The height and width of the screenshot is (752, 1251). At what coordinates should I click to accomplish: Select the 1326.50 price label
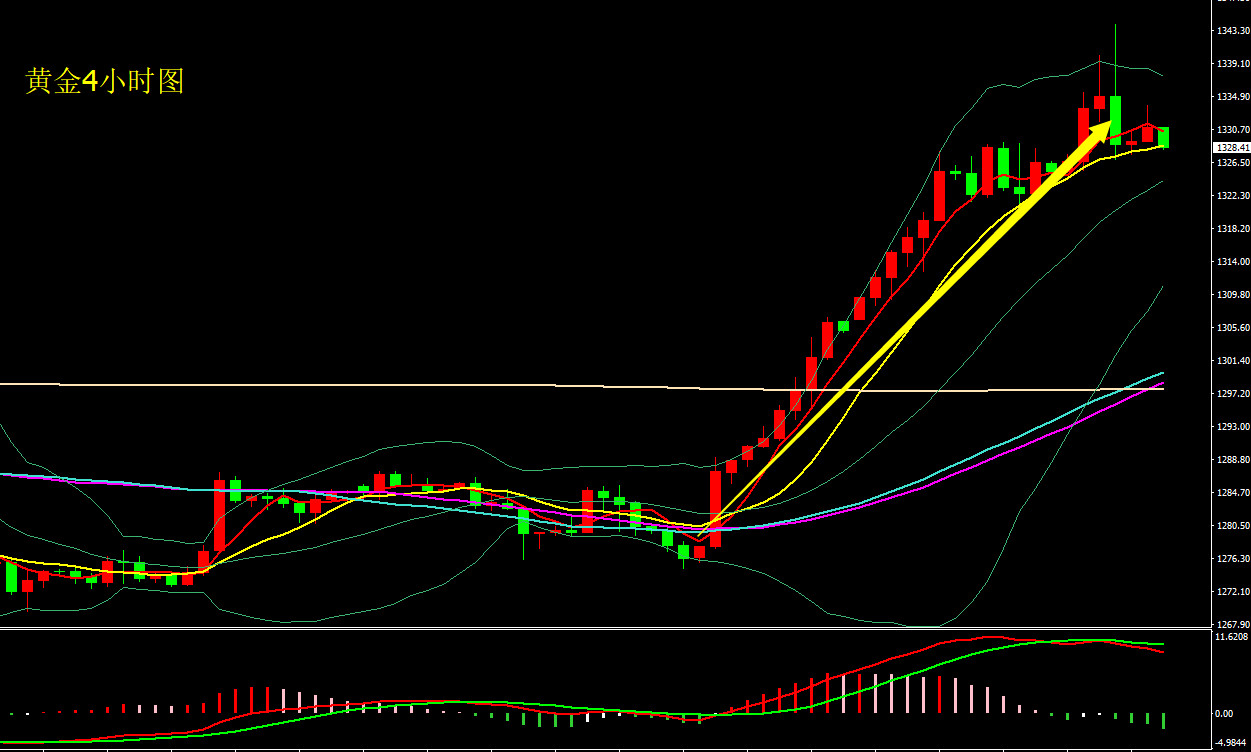pyautogui.click(x=1232, y=163)
